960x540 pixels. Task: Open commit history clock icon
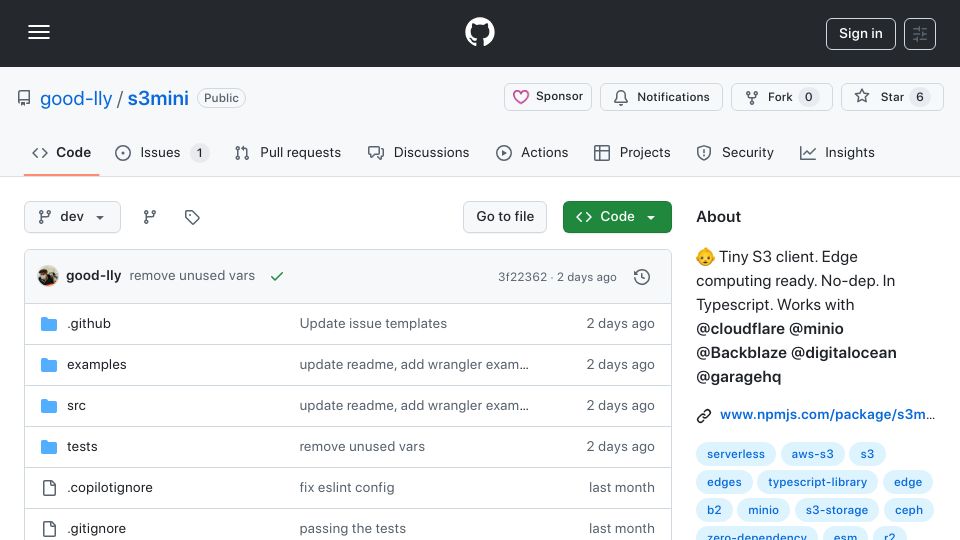pyautogui.click(x=642, y=277)
